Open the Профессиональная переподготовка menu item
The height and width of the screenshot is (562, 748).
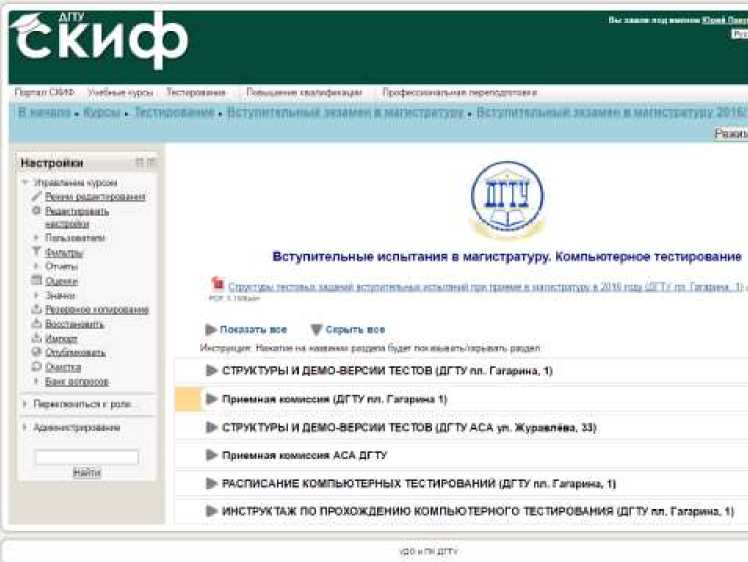pyautogui.click(x=459, y=92)
